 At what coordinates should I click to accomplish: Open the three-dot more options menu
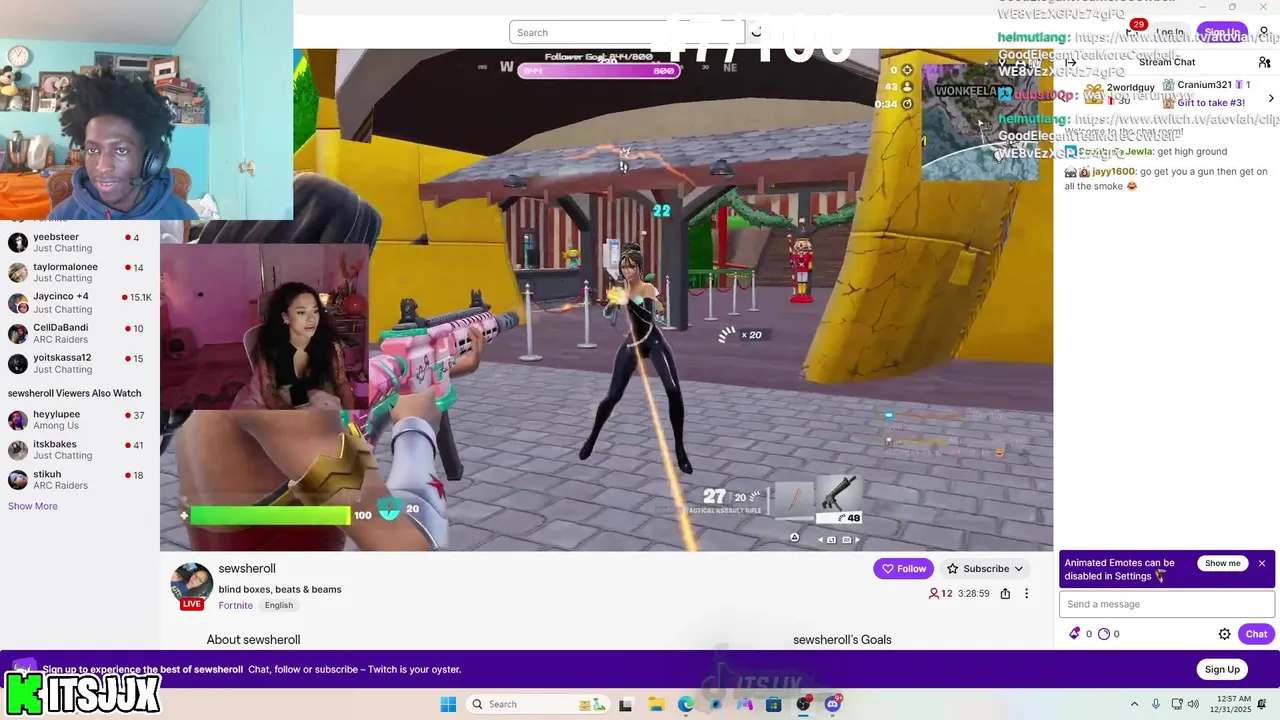tap(1026, 593)
